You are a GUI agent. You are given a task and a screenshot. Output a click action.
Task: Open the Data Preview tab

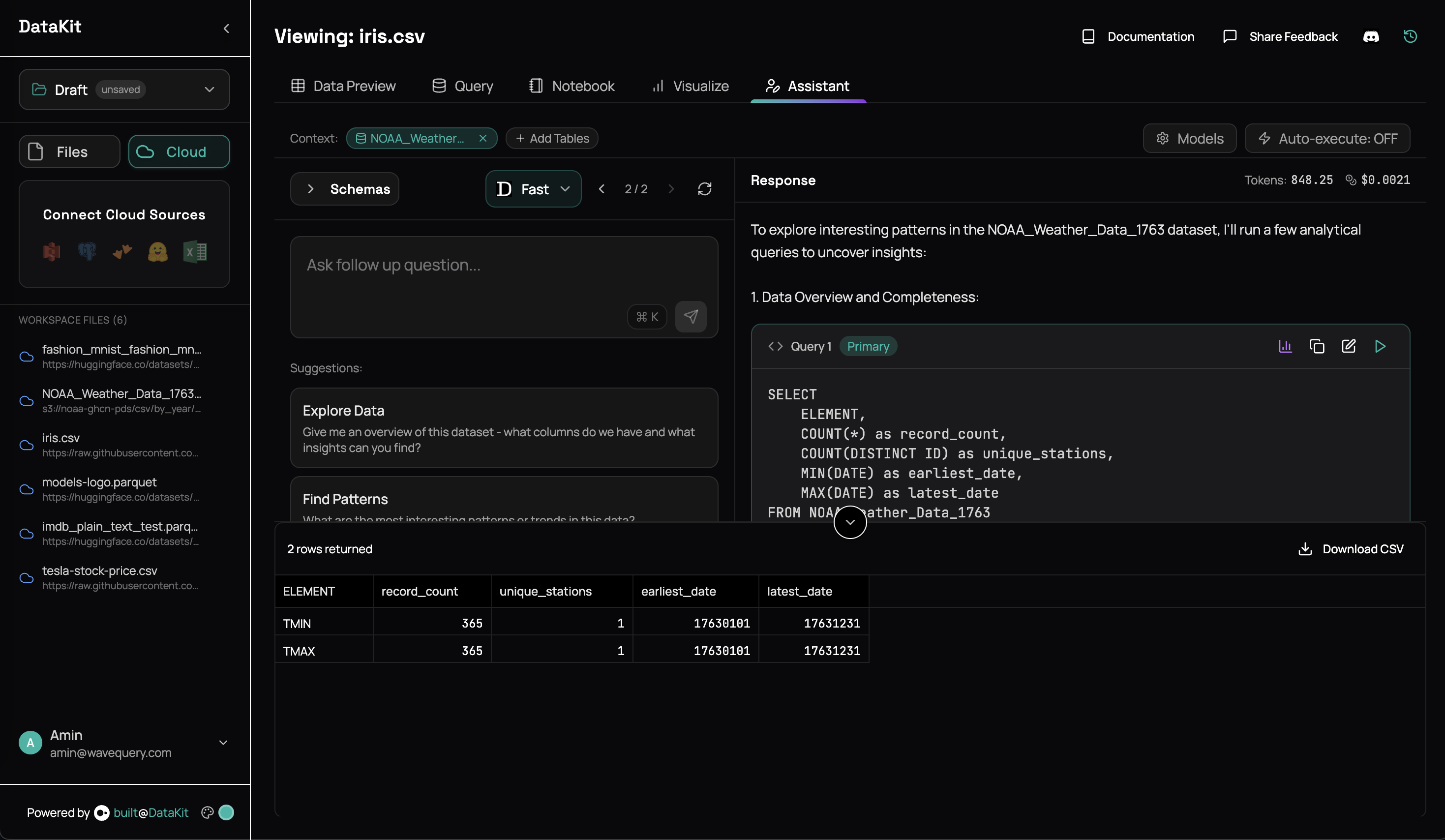click(343, 86)
